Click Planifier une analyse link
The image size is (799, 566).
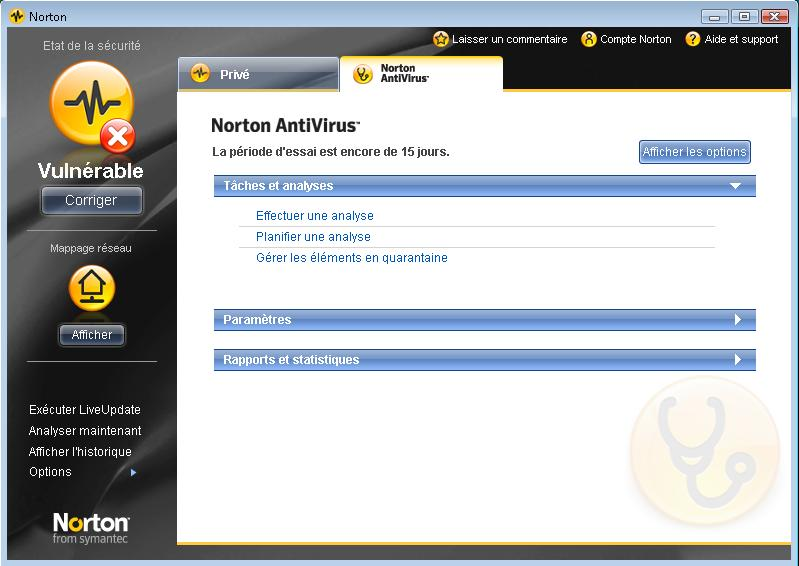[313, 237]
